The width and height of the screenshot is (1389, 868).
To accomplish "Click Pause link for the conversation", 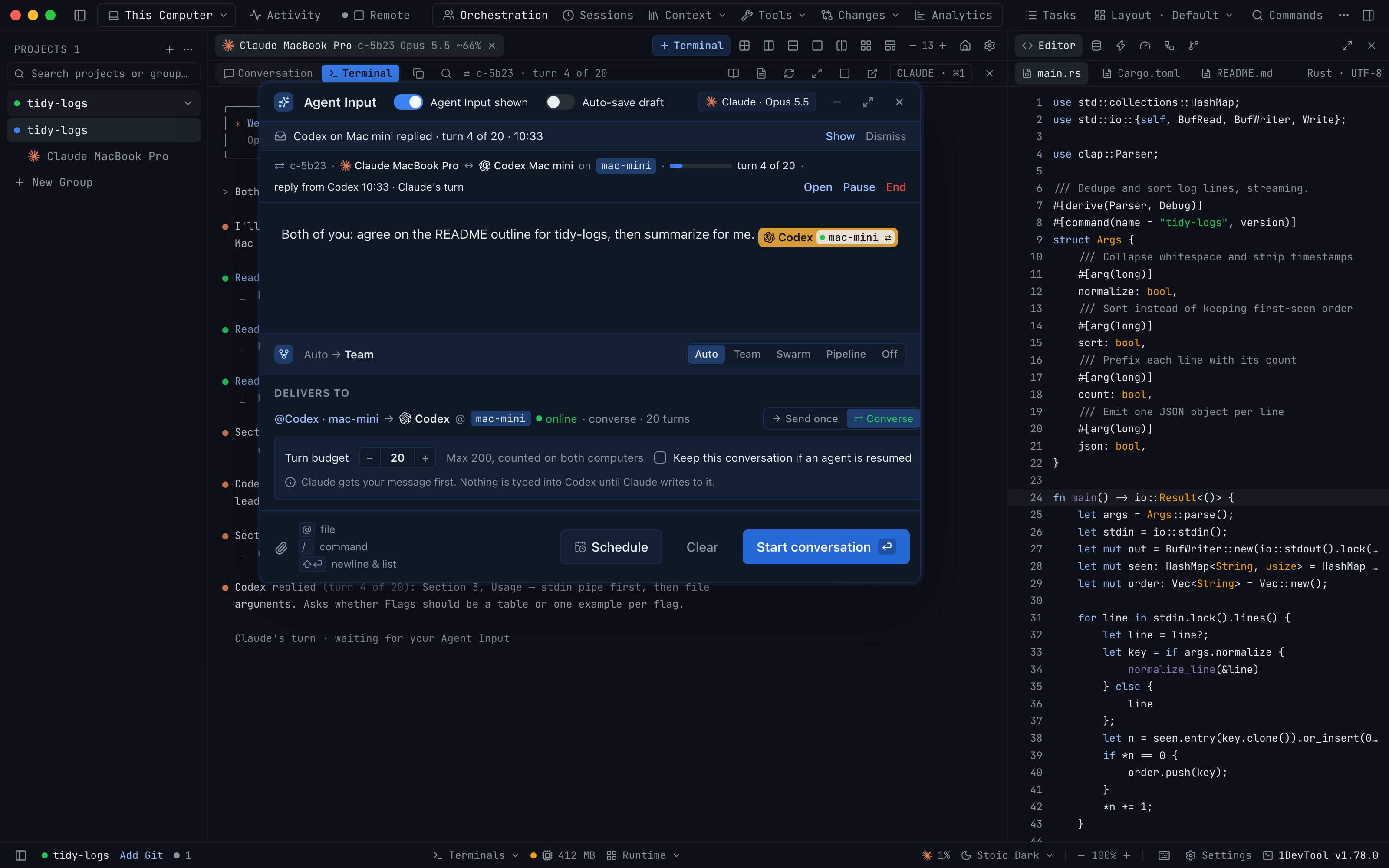I will pyautogui.click(x=859, y=187).
